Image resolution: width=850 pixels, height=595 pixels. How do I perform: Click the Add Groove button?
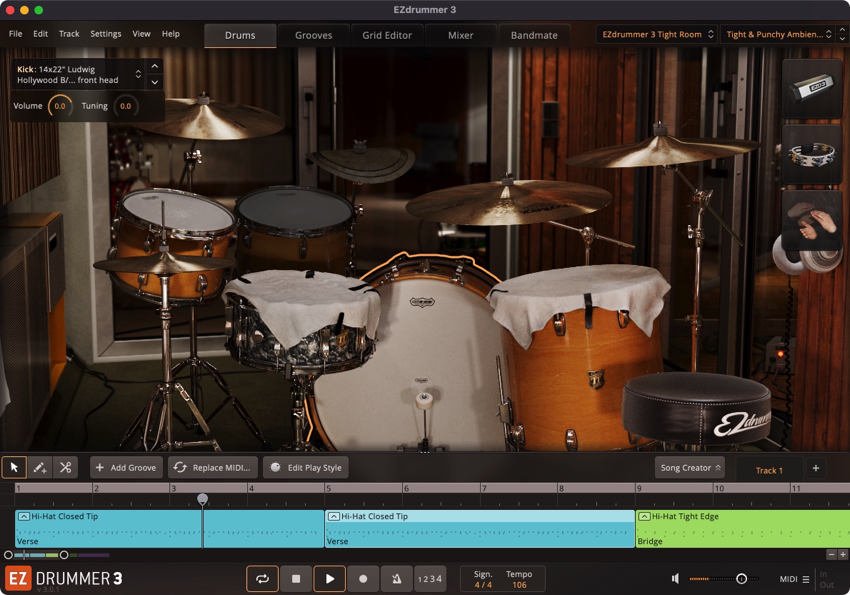click(126, 467)
